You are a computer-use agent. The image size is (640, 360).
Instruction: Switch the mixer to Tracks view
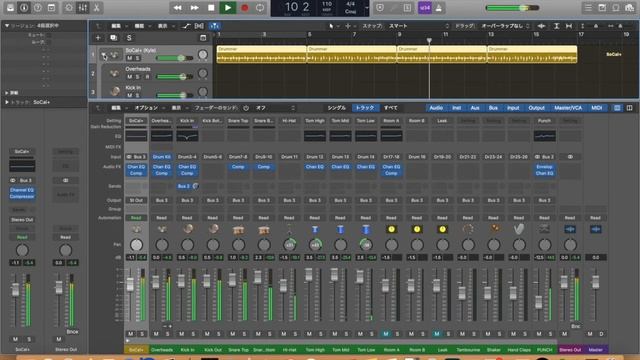tap(364, 108)
